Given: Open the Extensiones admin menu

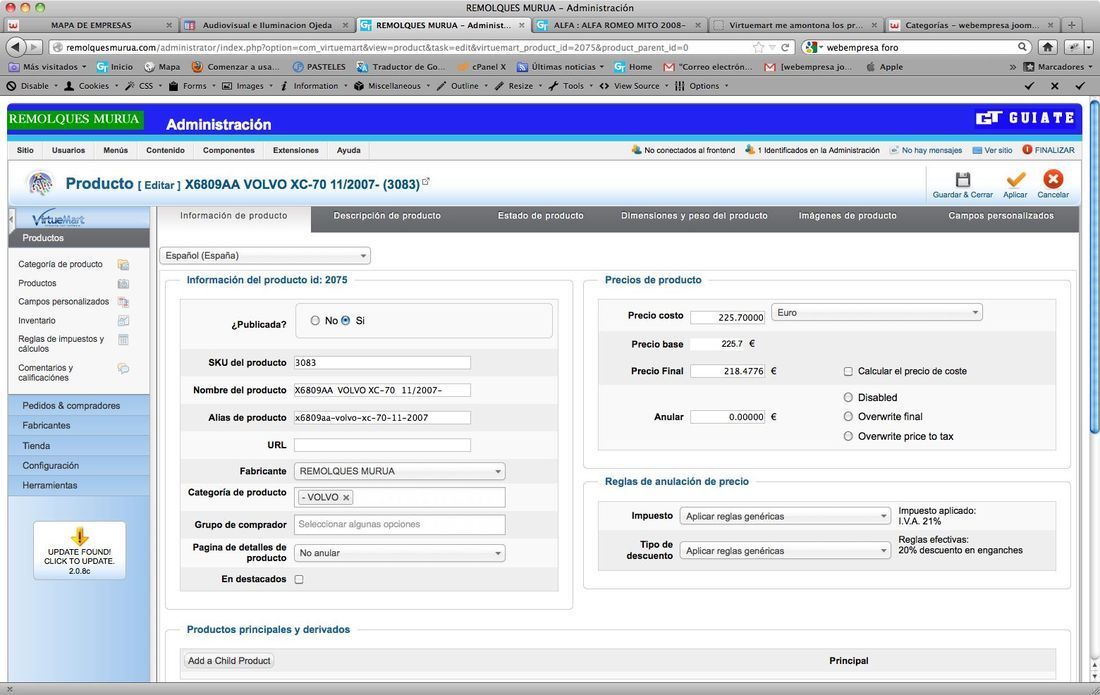Looking at the screenshot, I should coord(295,150).
